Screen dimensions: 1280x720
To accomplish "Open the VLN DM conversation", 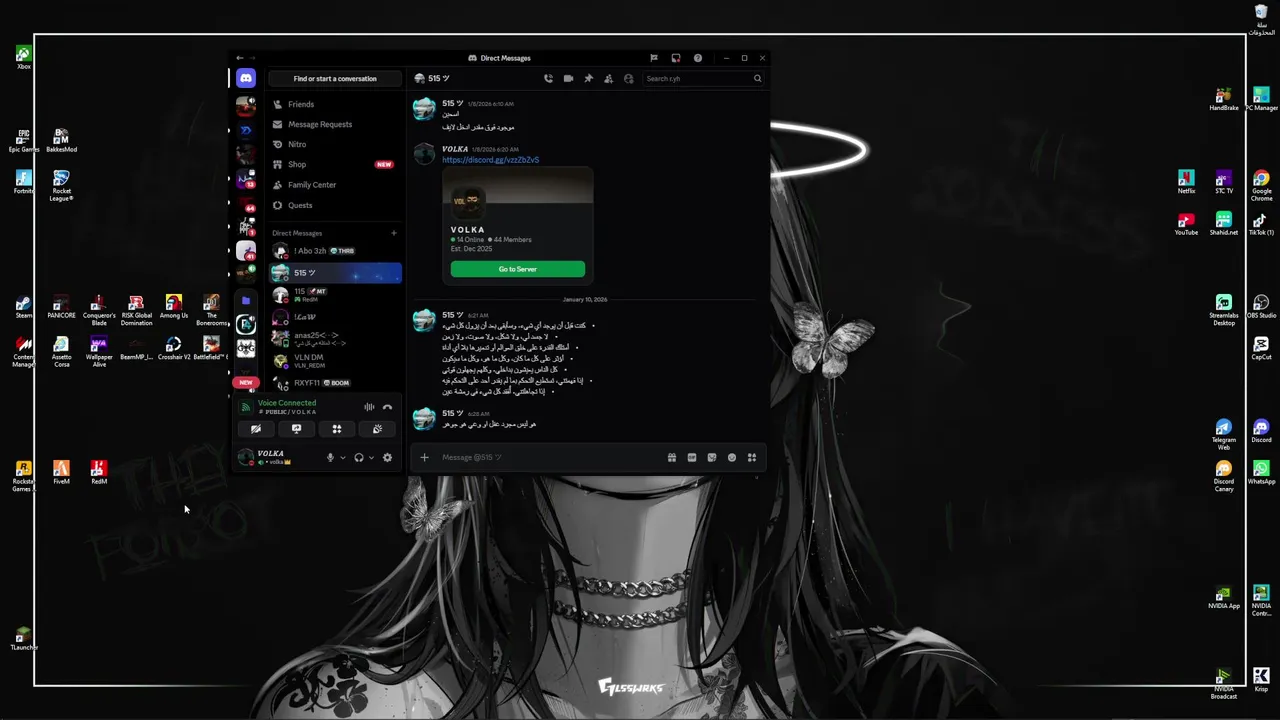I will pyautogui.click(x=335, y=360).
